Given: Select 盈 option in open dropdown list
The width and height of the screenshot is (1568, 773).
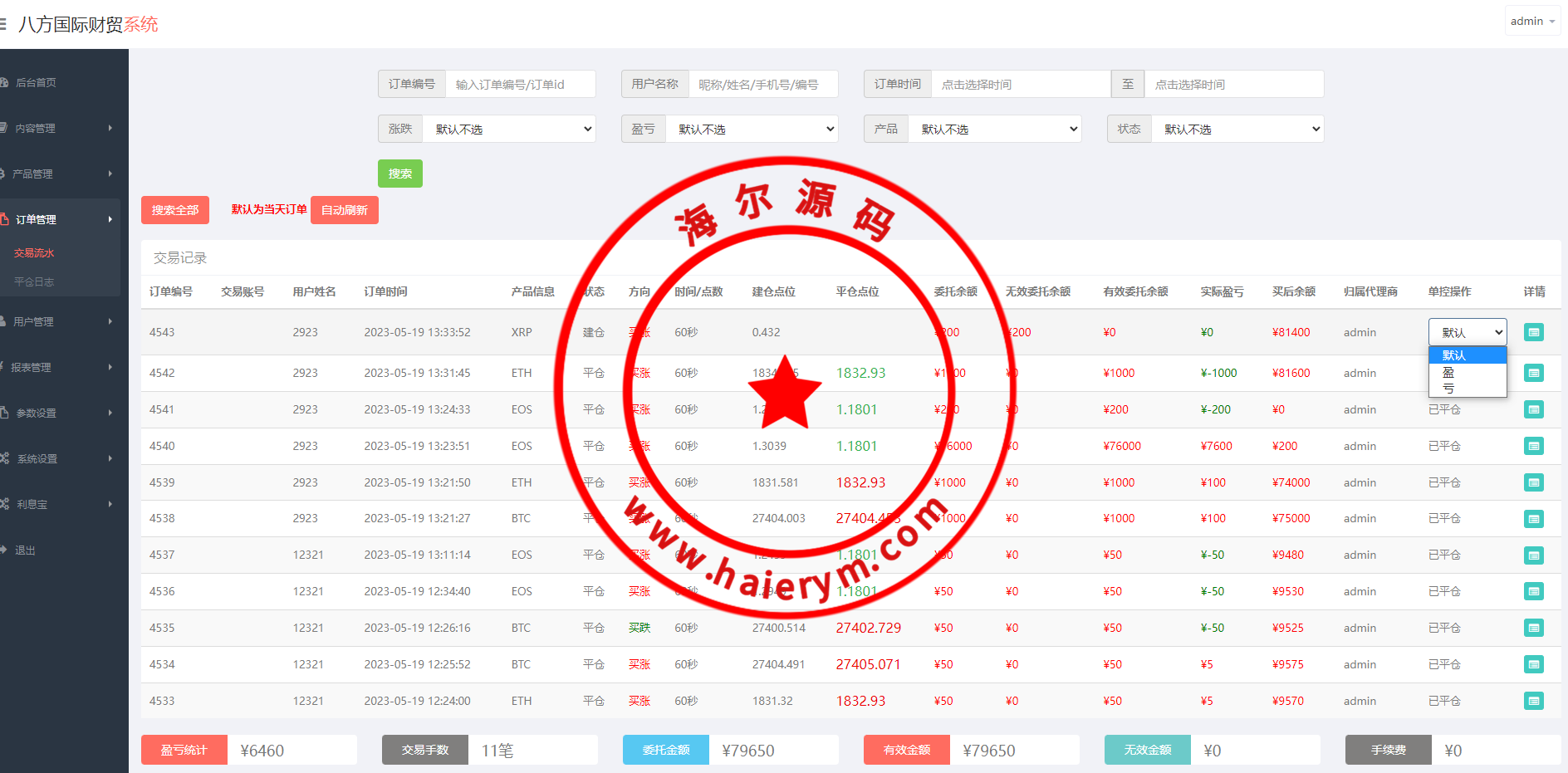Looking at the screenshot, I should [1449, 373].
